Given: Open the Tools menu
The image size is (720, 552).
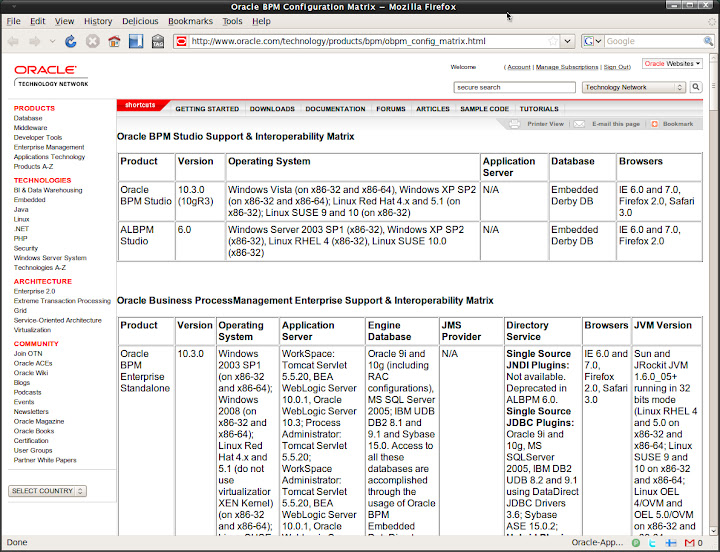Looking at the screenshot, I should click(232, 21).
